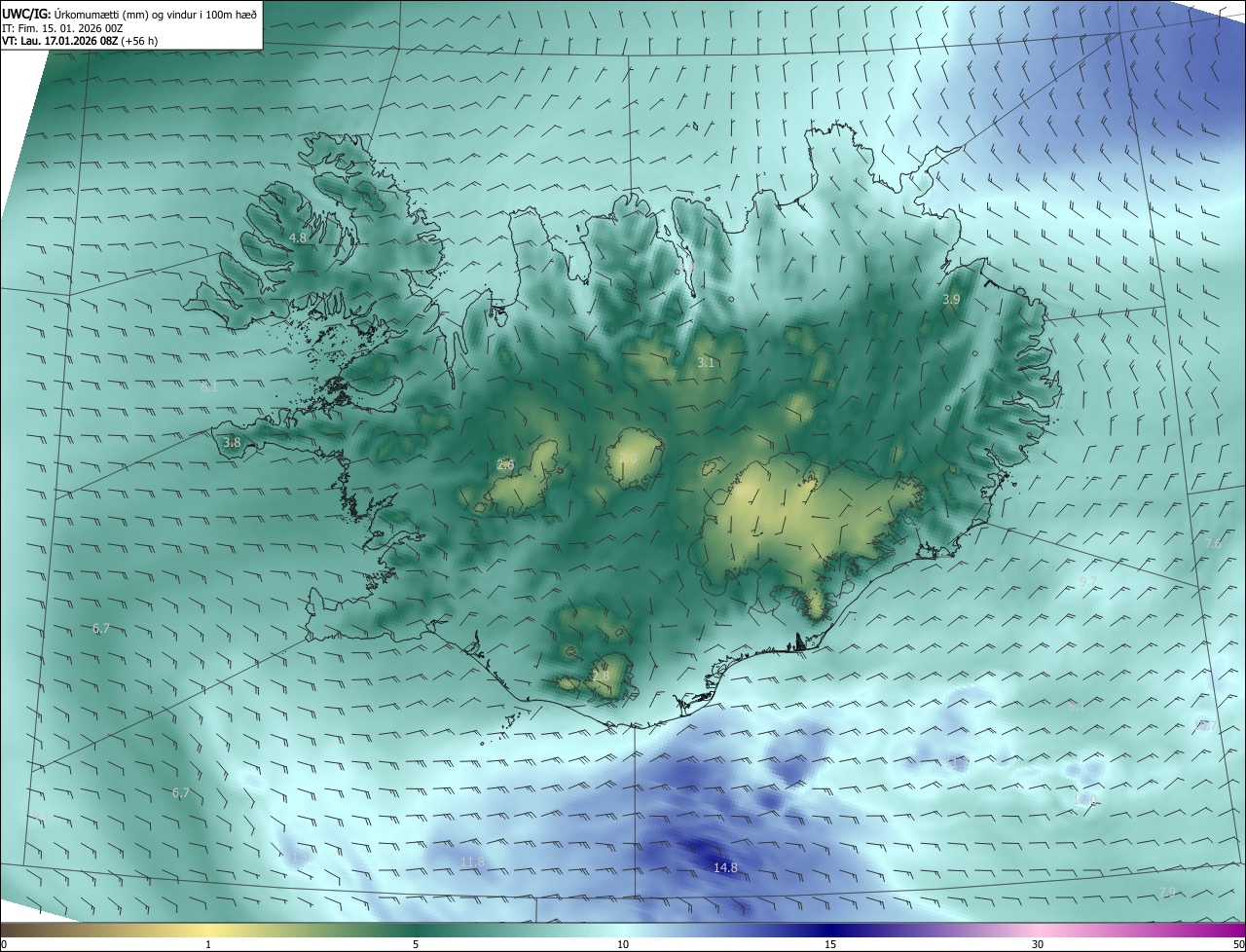Select the 4.8 value over the Westfjords

[x=298, y=238]
